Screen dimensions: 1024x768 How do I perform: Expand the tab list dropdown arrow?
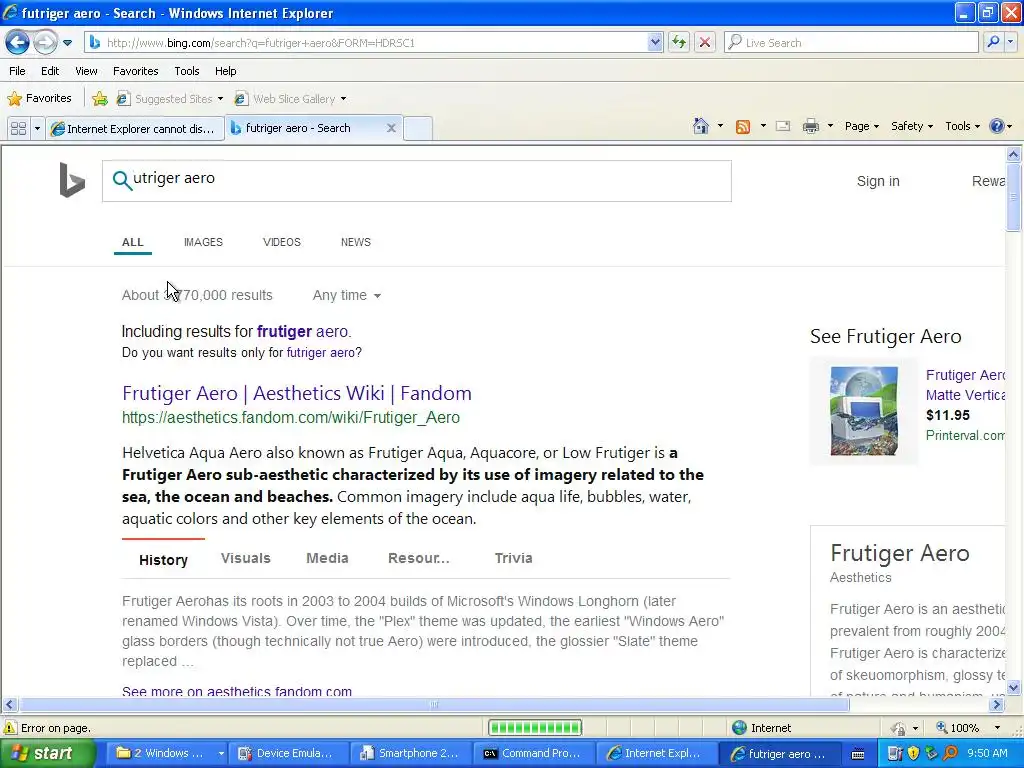(x=37, y=128)
